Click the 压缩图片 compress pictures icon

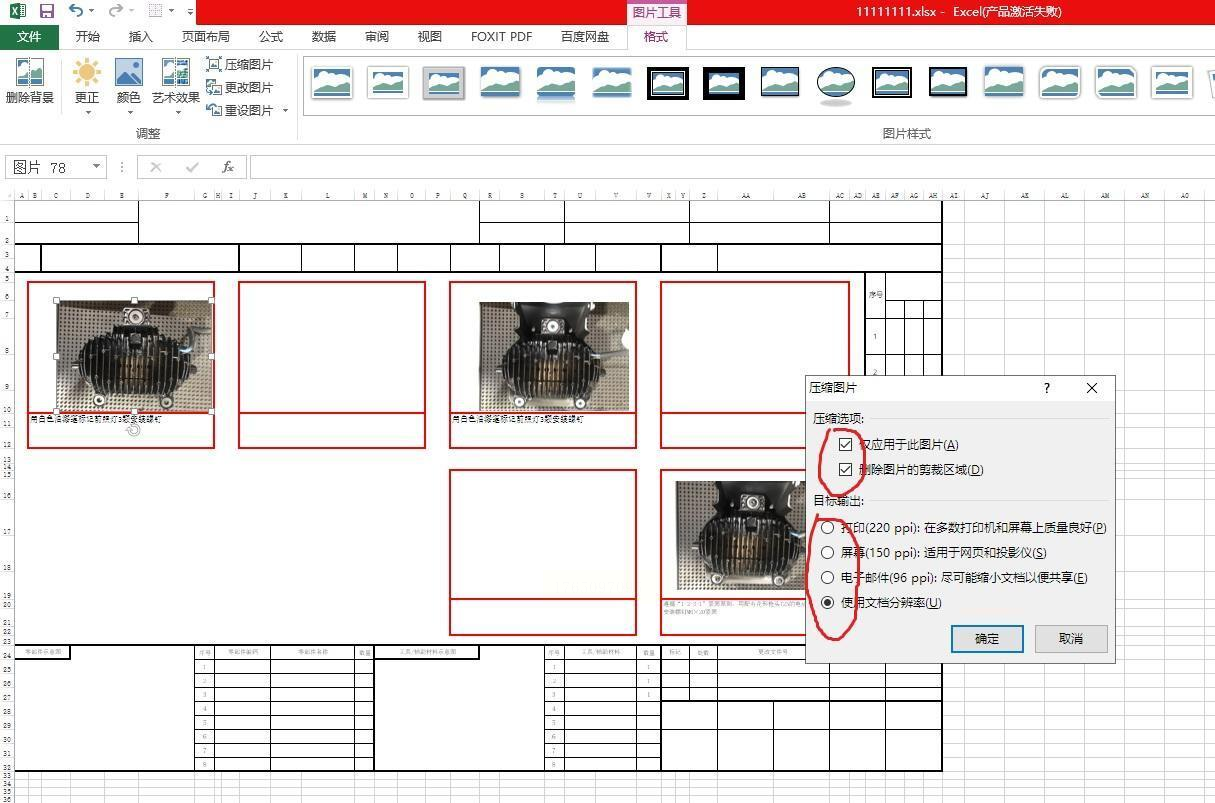(213, 64)
